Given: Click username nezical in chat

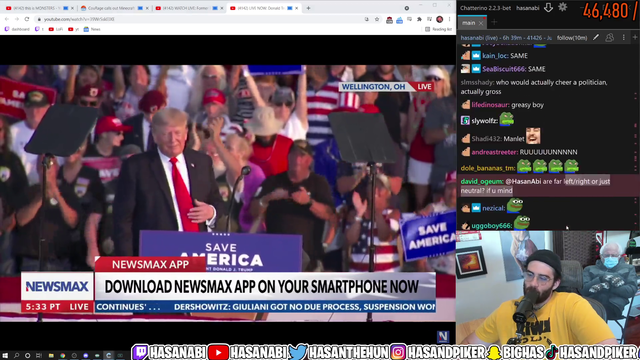Looking at the screenshot, I should [493, 208].
